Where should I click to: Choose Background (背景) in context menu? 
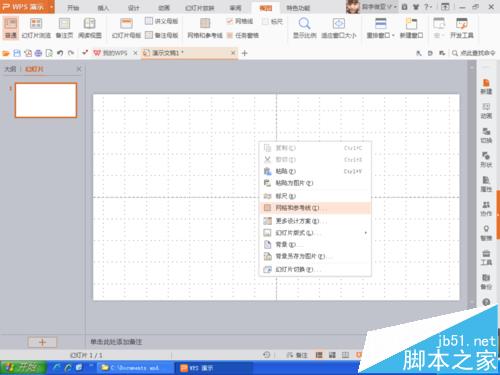click(316, 245)
